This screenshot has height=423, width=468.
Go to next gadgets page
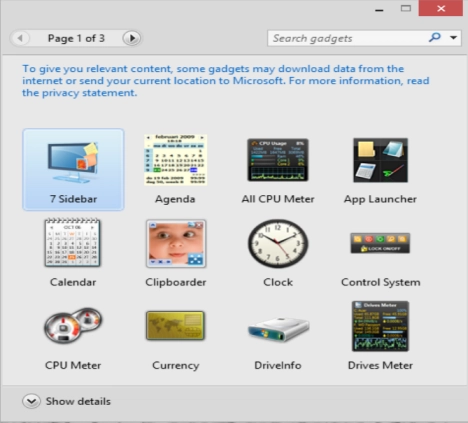(x=132, y=38)
